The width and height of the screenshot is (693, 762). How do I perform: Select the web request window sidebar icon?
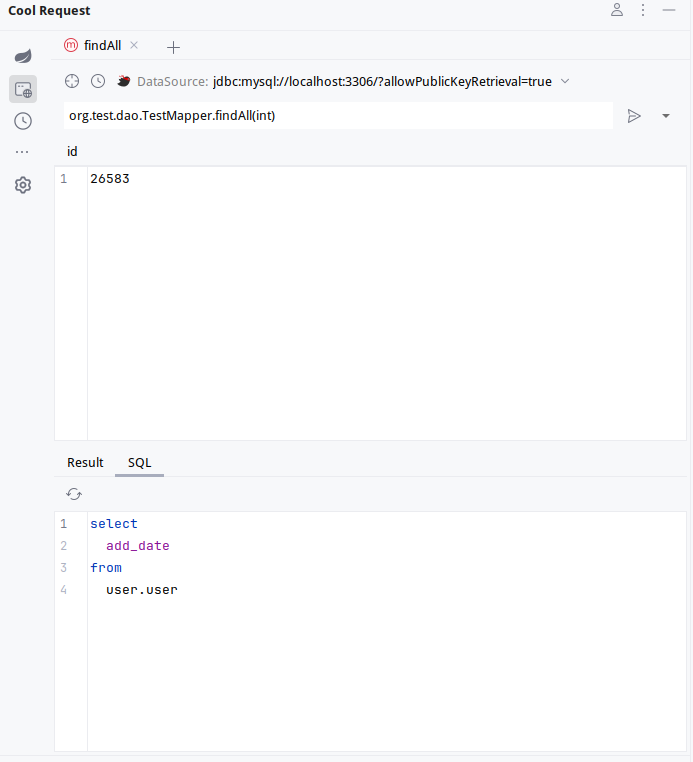[x=22, y=89]
